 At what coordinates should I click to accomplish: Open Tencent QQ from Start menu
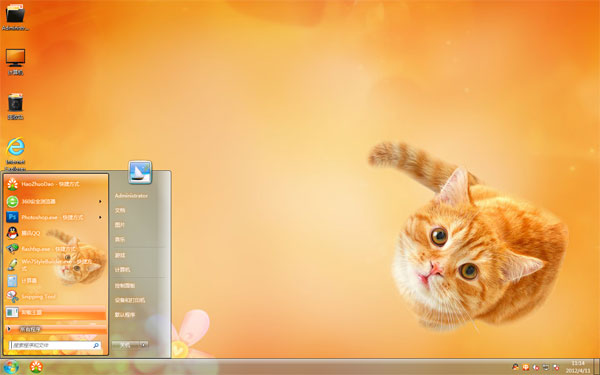(56, 233)
